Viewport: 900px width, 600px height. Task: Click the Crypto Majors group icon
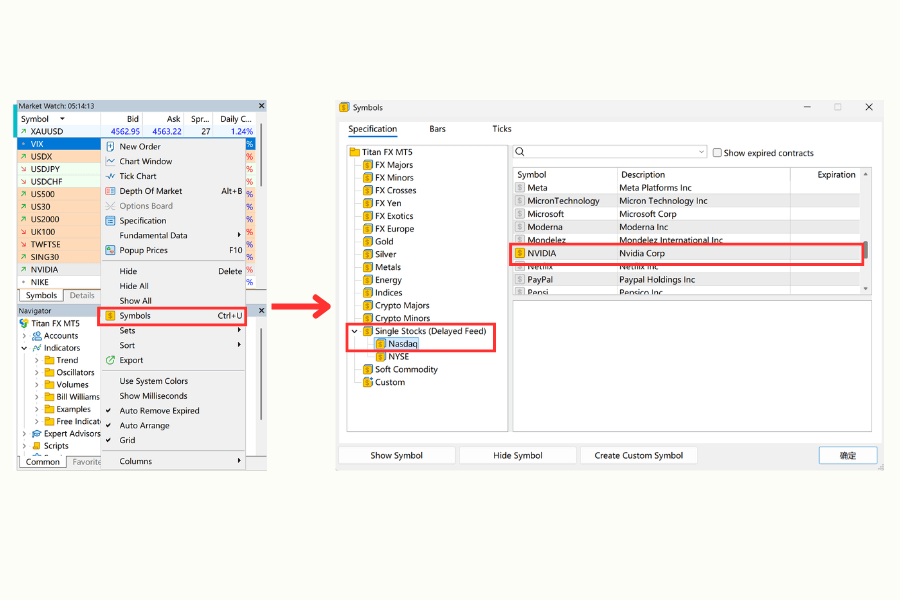pos(368,305)
